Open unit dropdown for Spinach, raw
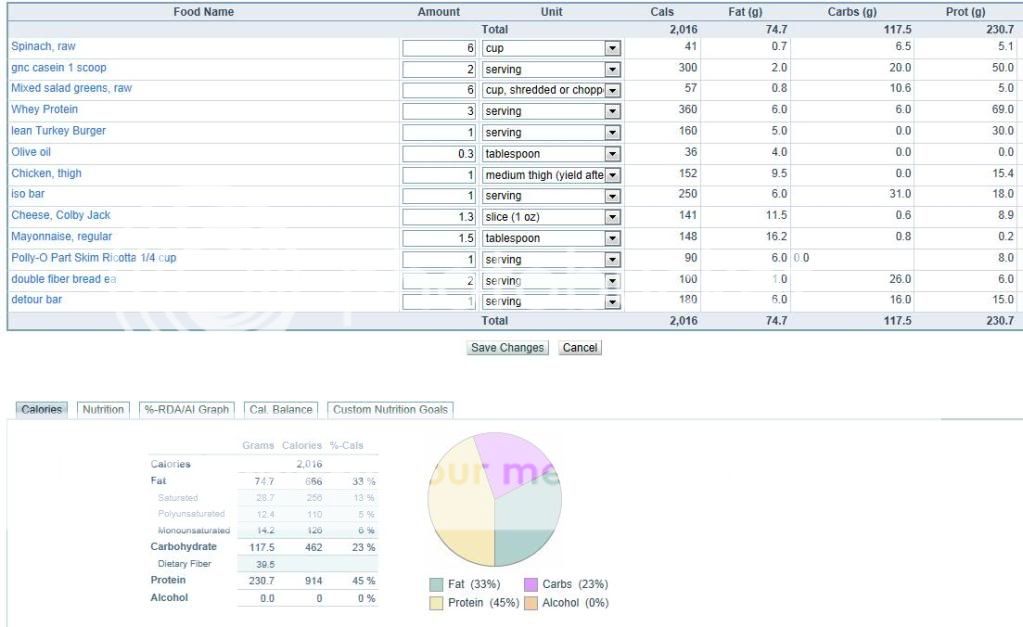1023x627 pixels. pyautogui.click(x=612, y=48)
